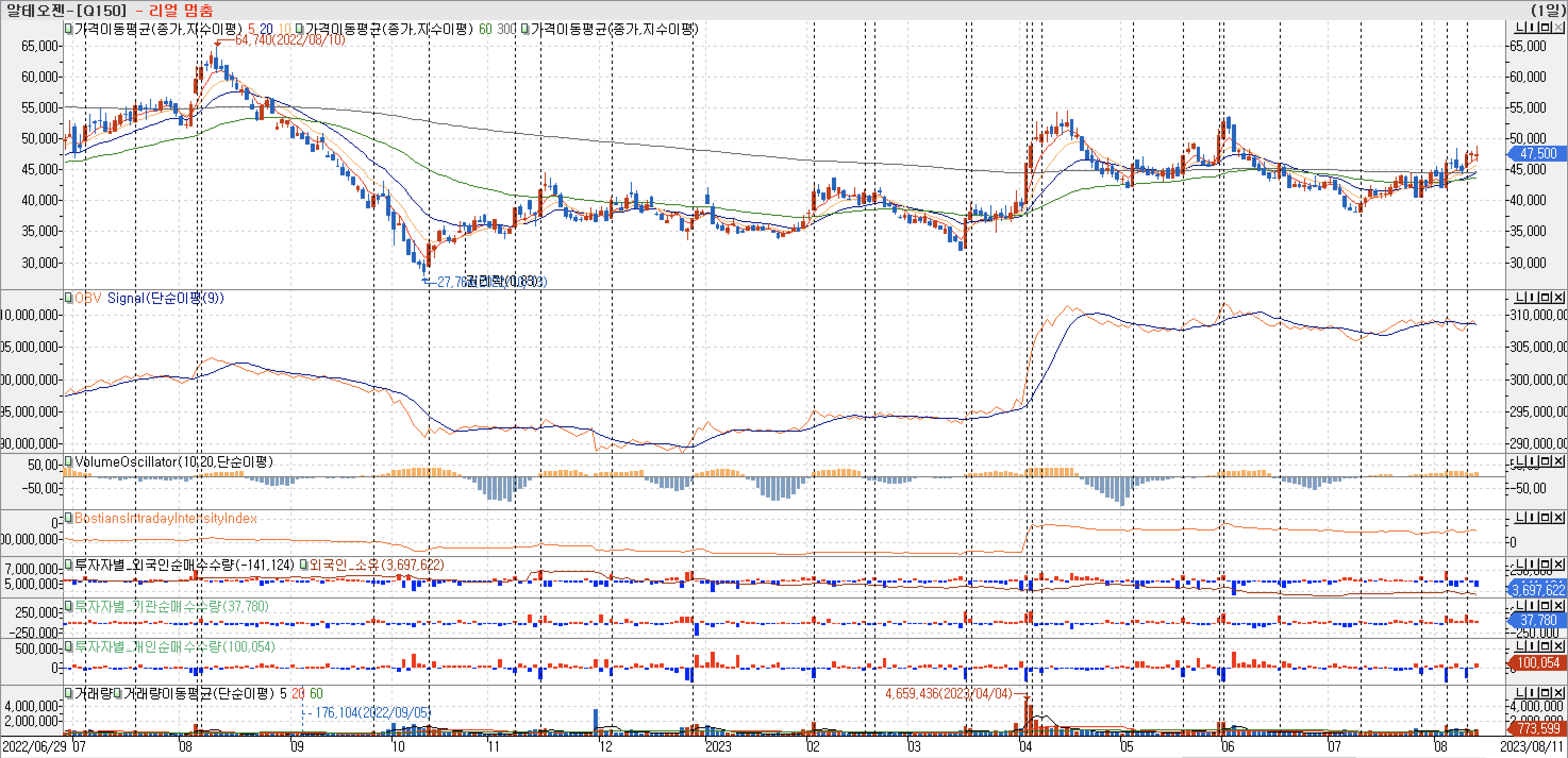
Task: Maximize the OBV indicator pane
Action: [1546, 297]
